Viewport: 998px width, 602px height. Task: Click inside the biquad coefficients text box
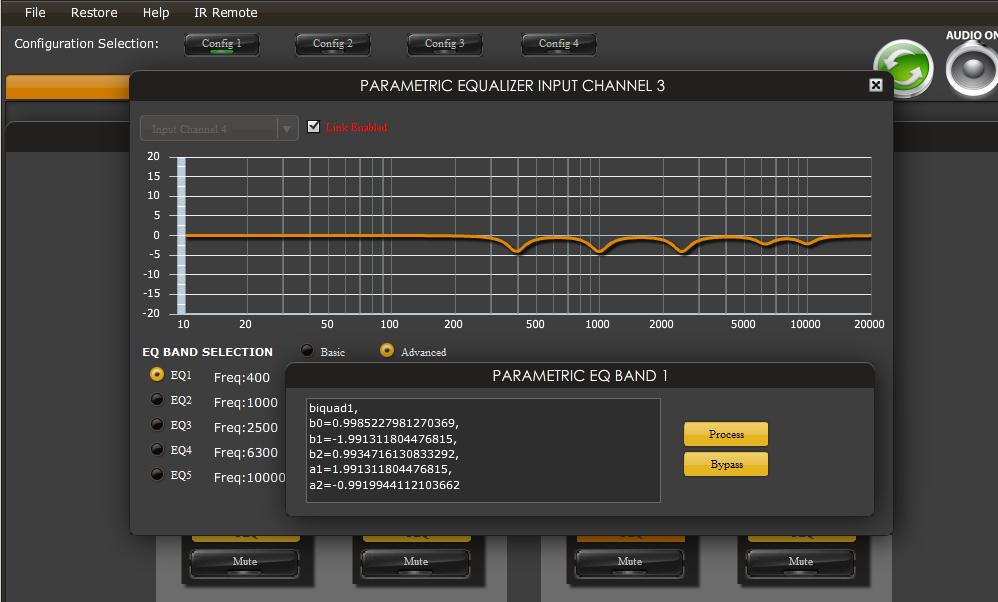tap(483, 451)
